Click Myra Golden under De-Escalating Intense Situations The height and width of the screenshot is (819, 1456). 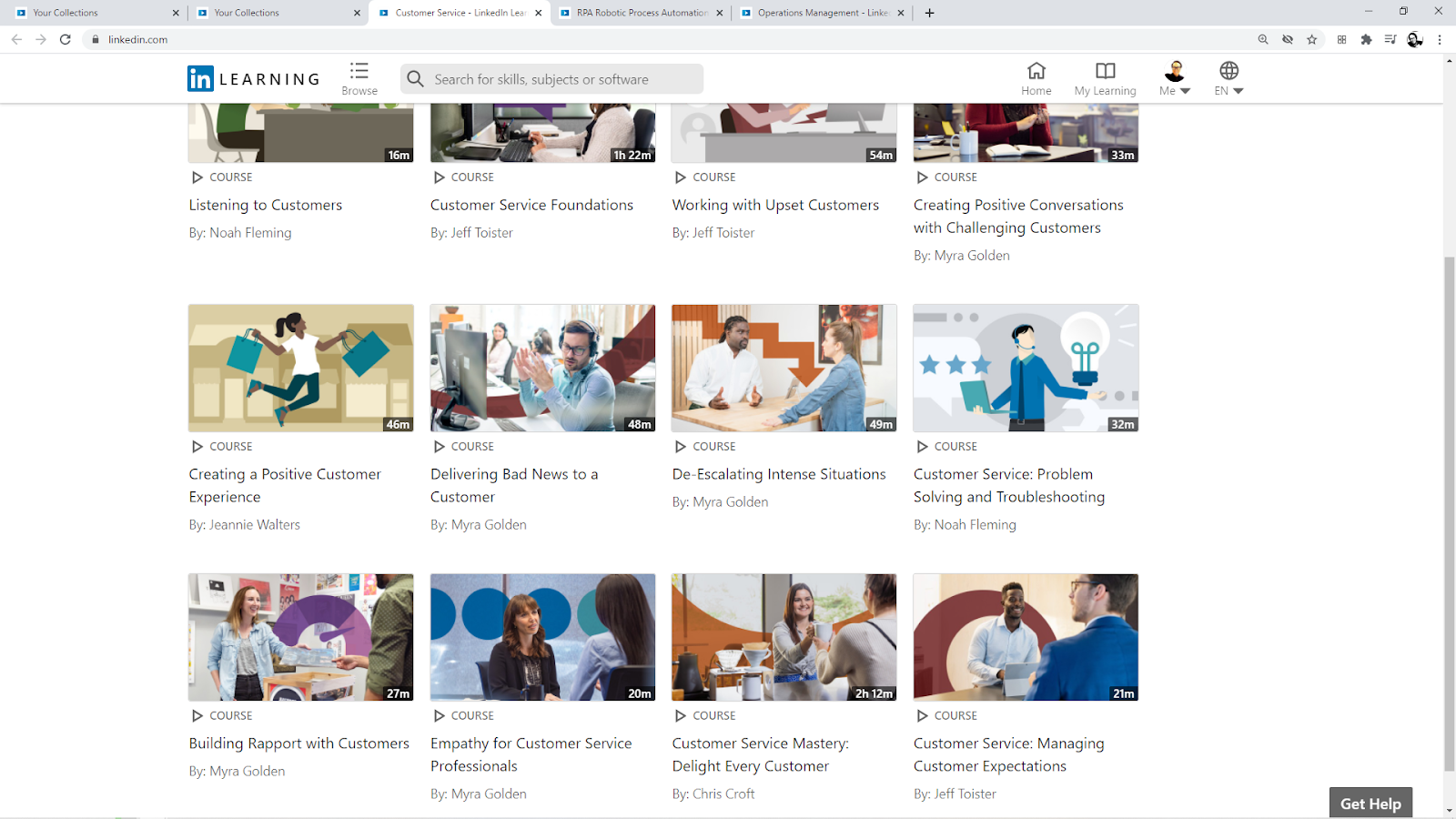pos(730,502)
